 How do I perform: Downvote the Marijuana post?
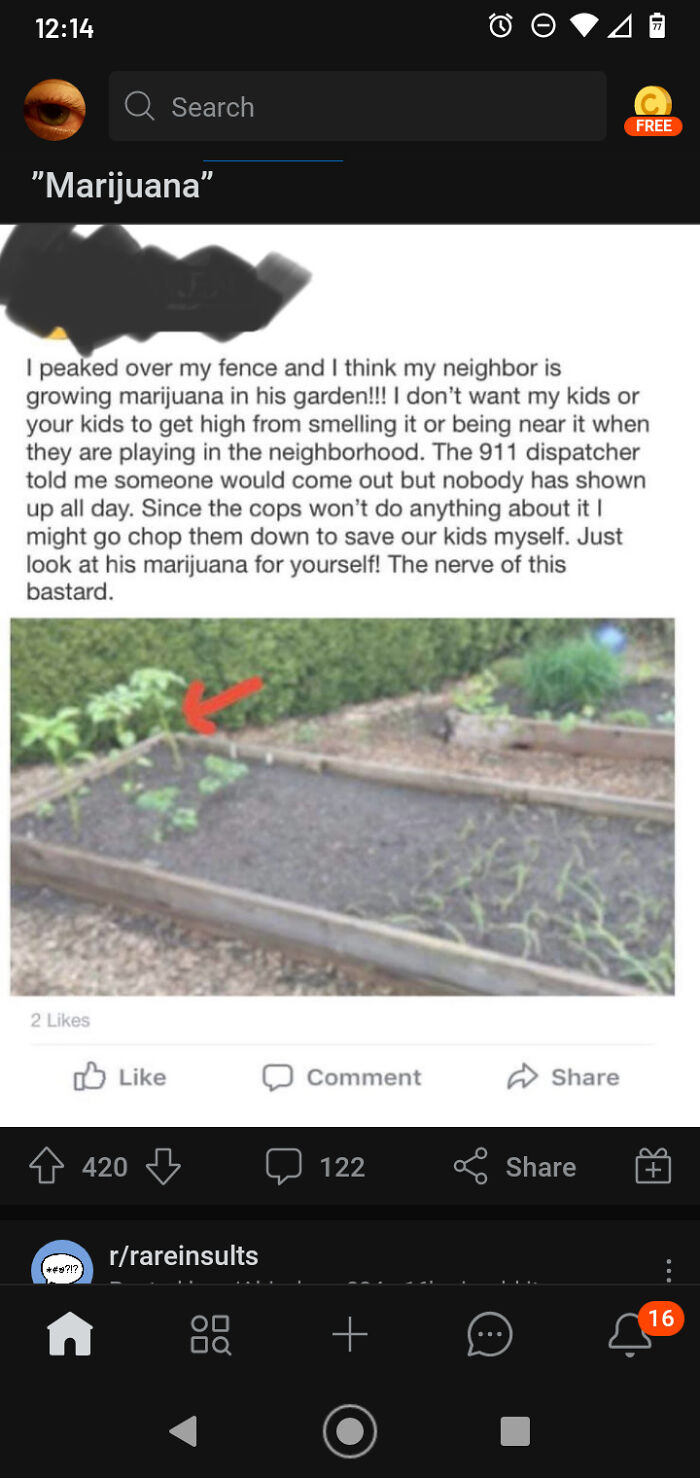[163, 1166]
